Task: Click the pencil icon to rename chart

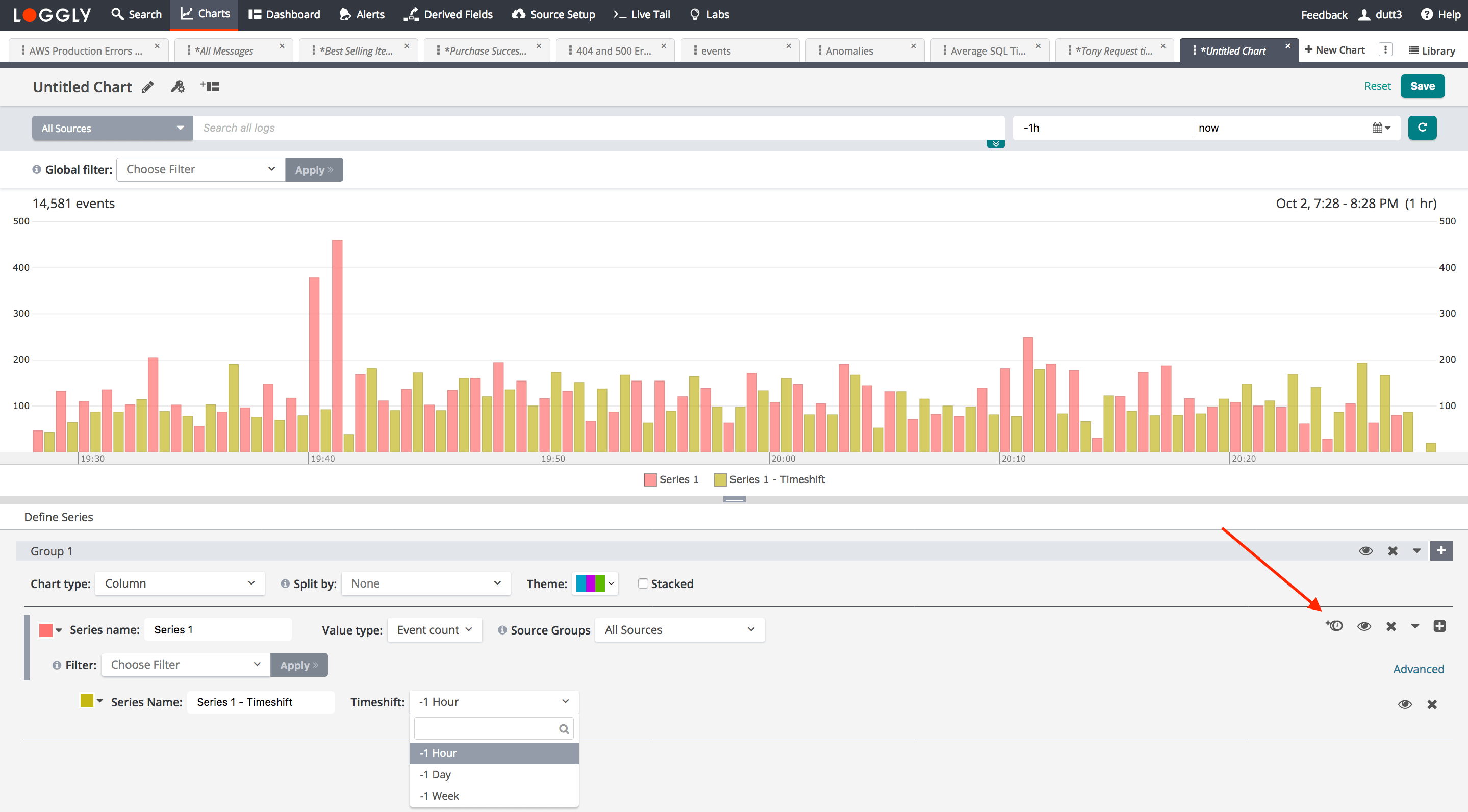Action: 147,87
